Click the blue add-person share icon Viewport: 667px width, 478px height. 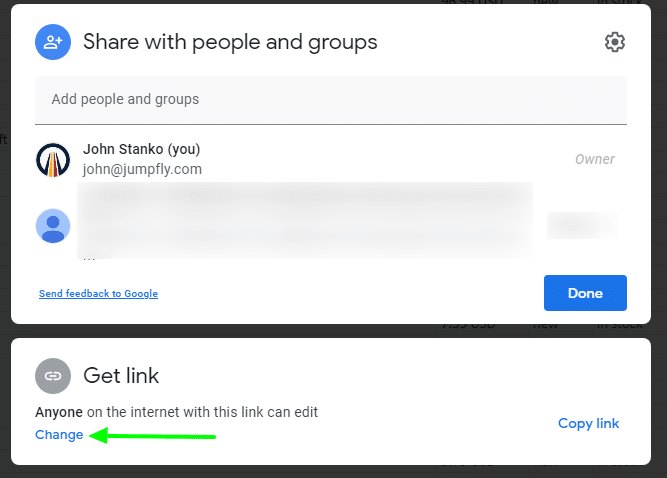[53, 42]
